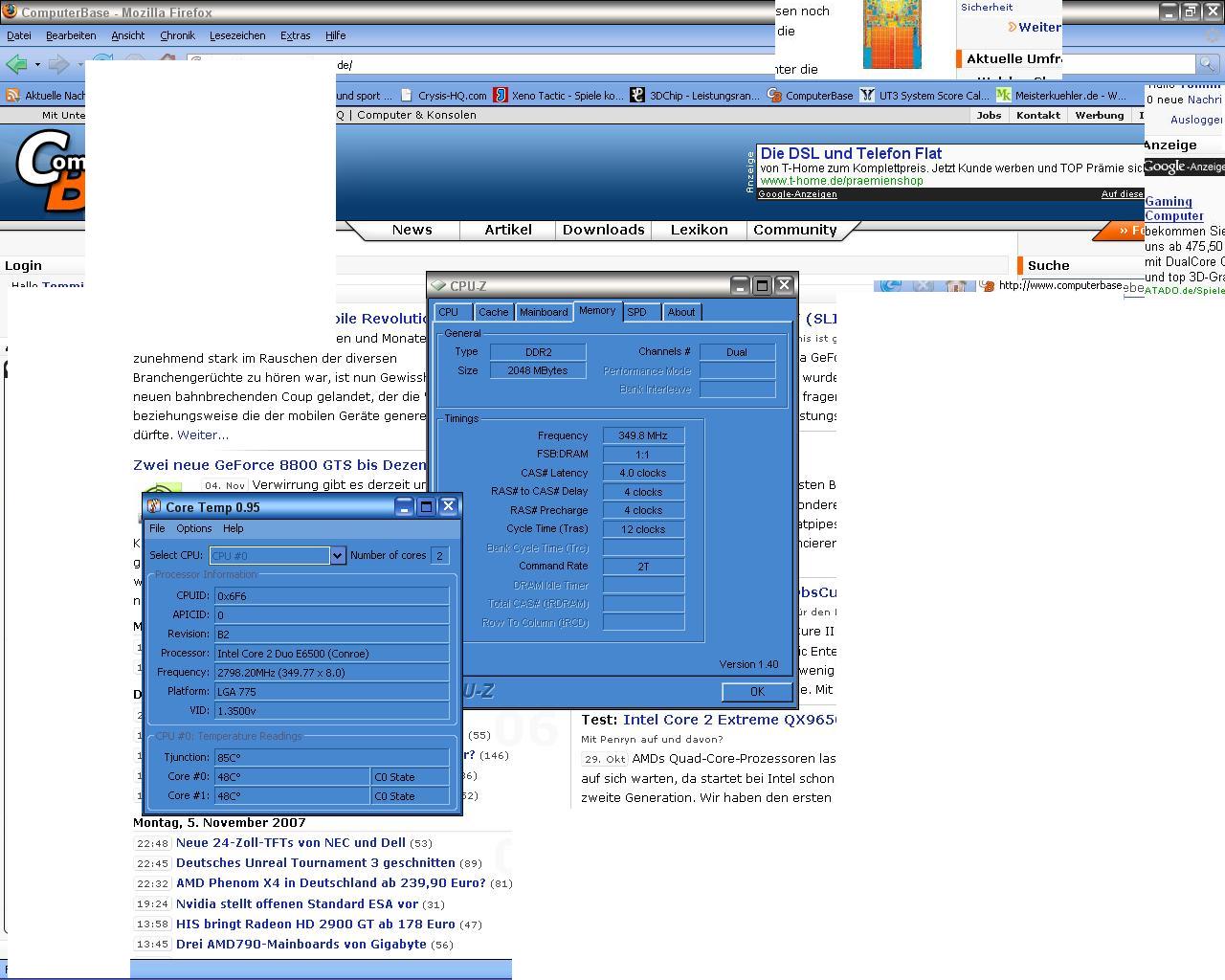Open the UT3 System Score Cal bookmark
Image resolution: width=1225 pixels, height=980 pixels.
point(924,95)
